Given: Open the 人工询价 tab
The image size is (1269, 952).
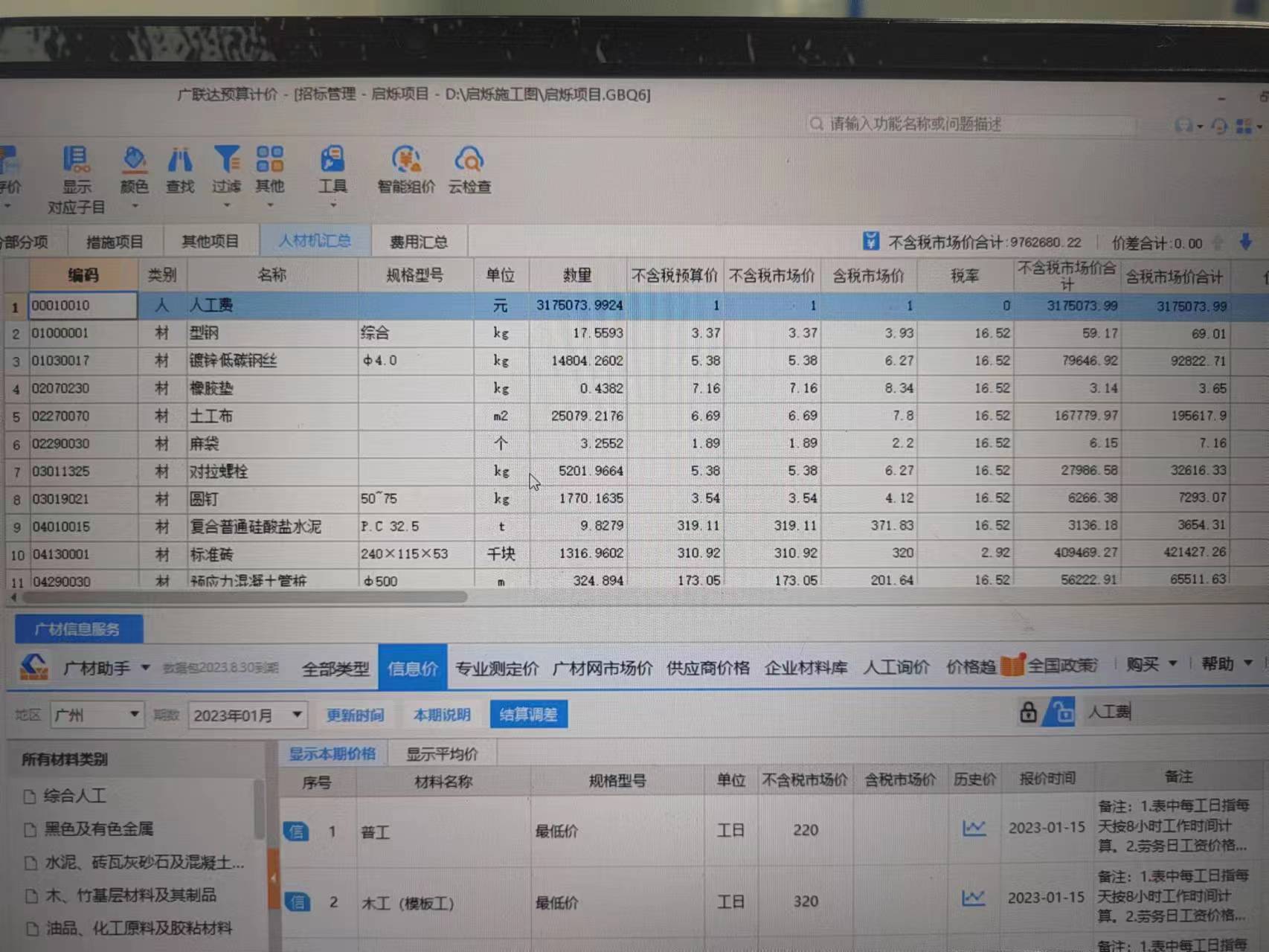Looking at the screenshot, I should 896,666.
